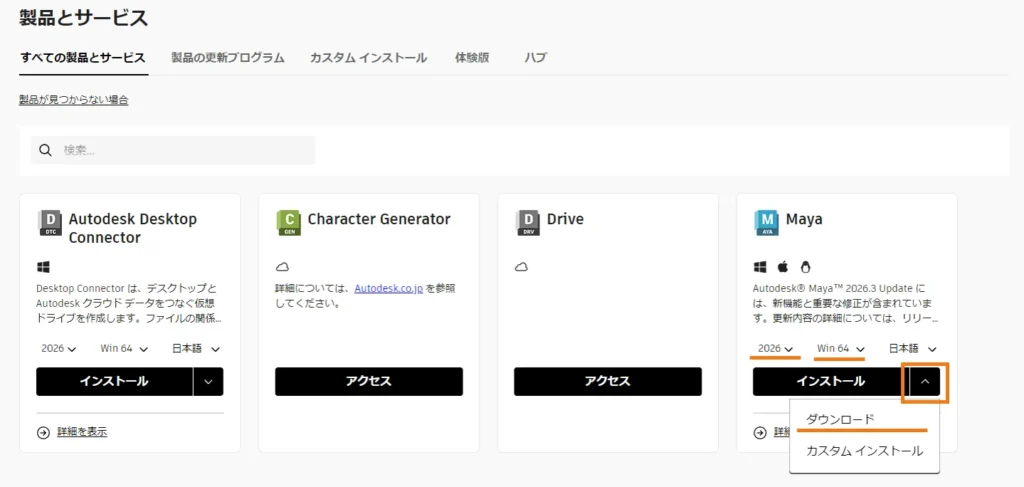Select カスタム インストール from the Maya menu
The height and width of the screenshot is (487, 1024).
[x=864, y=451]
